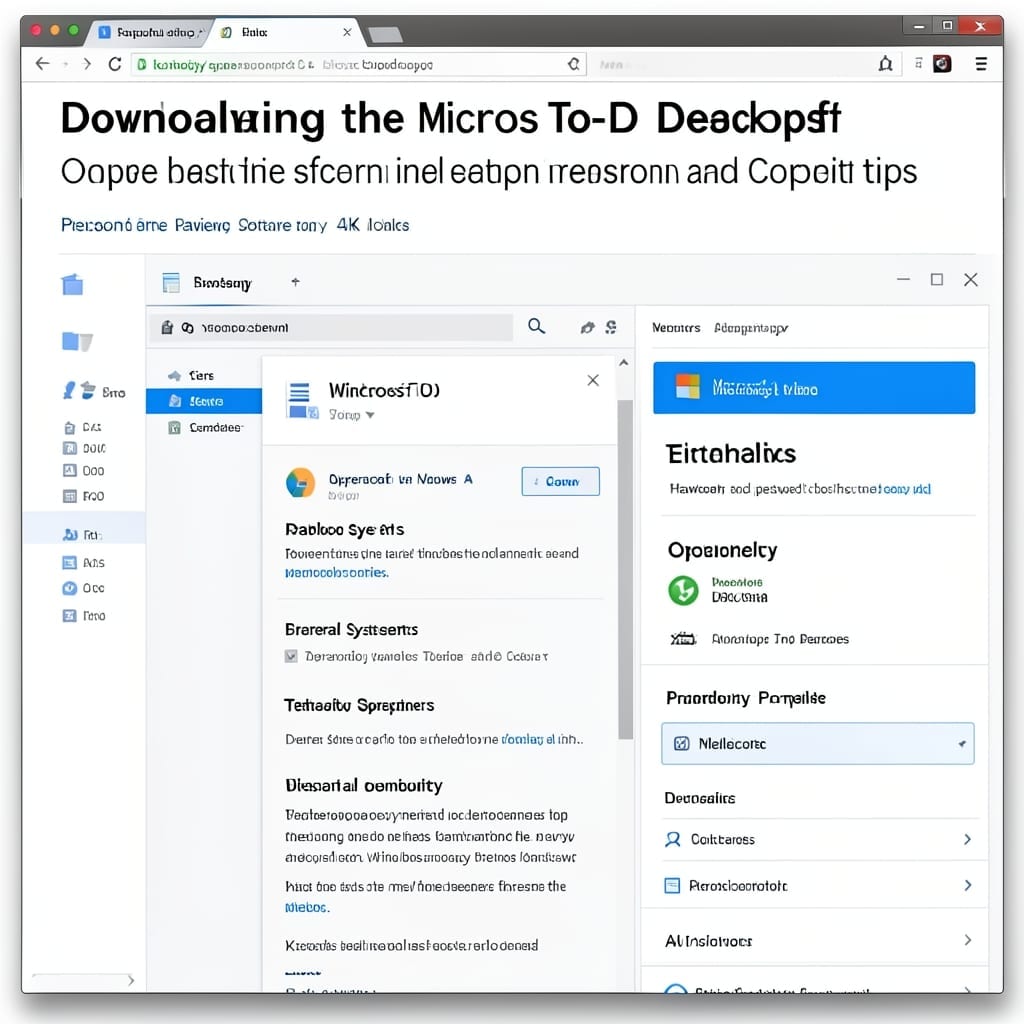Open new browser tab button
The image size is (1024, 1024).
click(x=385, y=34)
